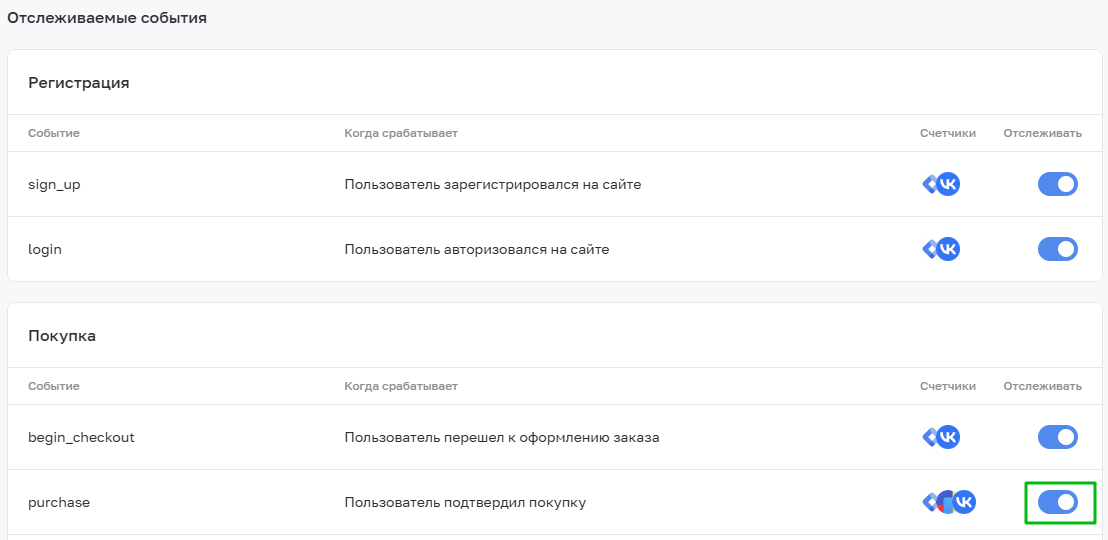Click the login event name
The image size is (1108, 540).
click(x=45, y=250)
